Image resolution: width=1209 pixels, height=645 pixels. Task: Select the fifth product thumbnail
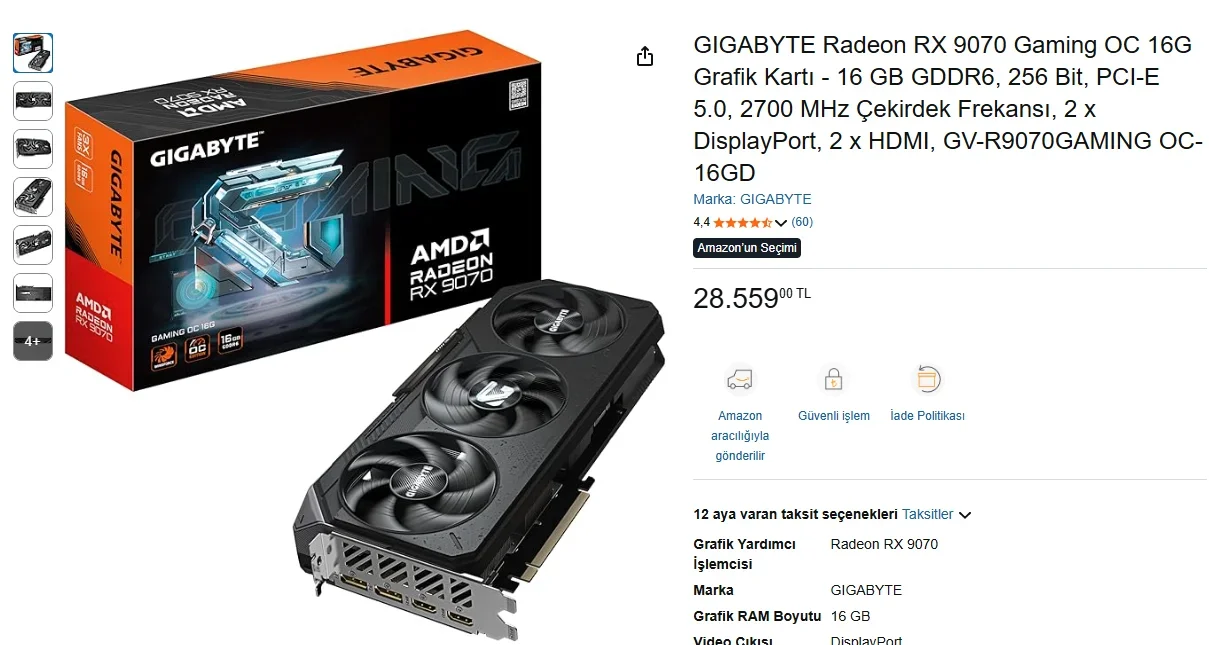[33, 245]
